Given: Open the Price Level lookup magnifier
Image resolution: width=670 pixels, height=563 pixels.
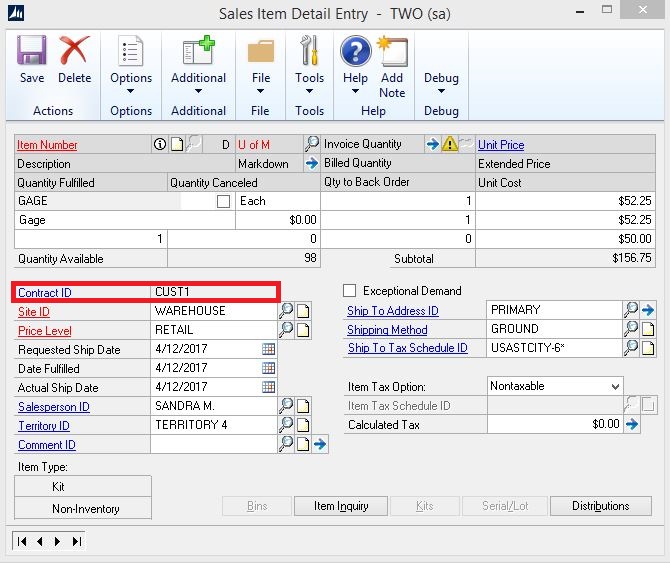Looking at the screenshot, I should click(286, 329).
